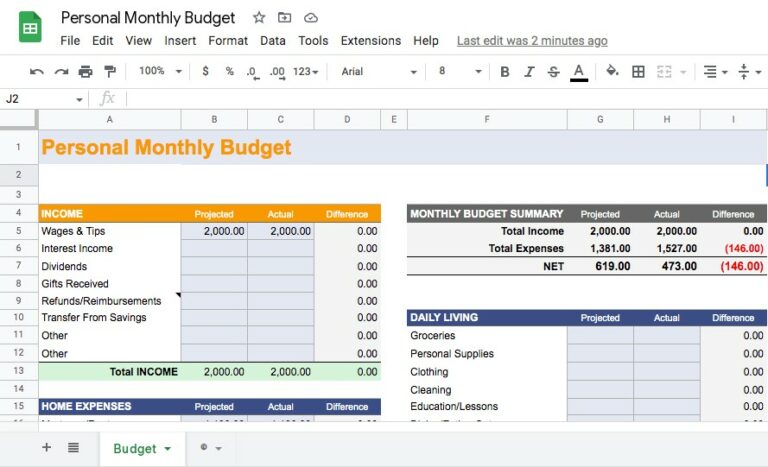Click the document title Personal Monthly Budget

coord(148,18)
